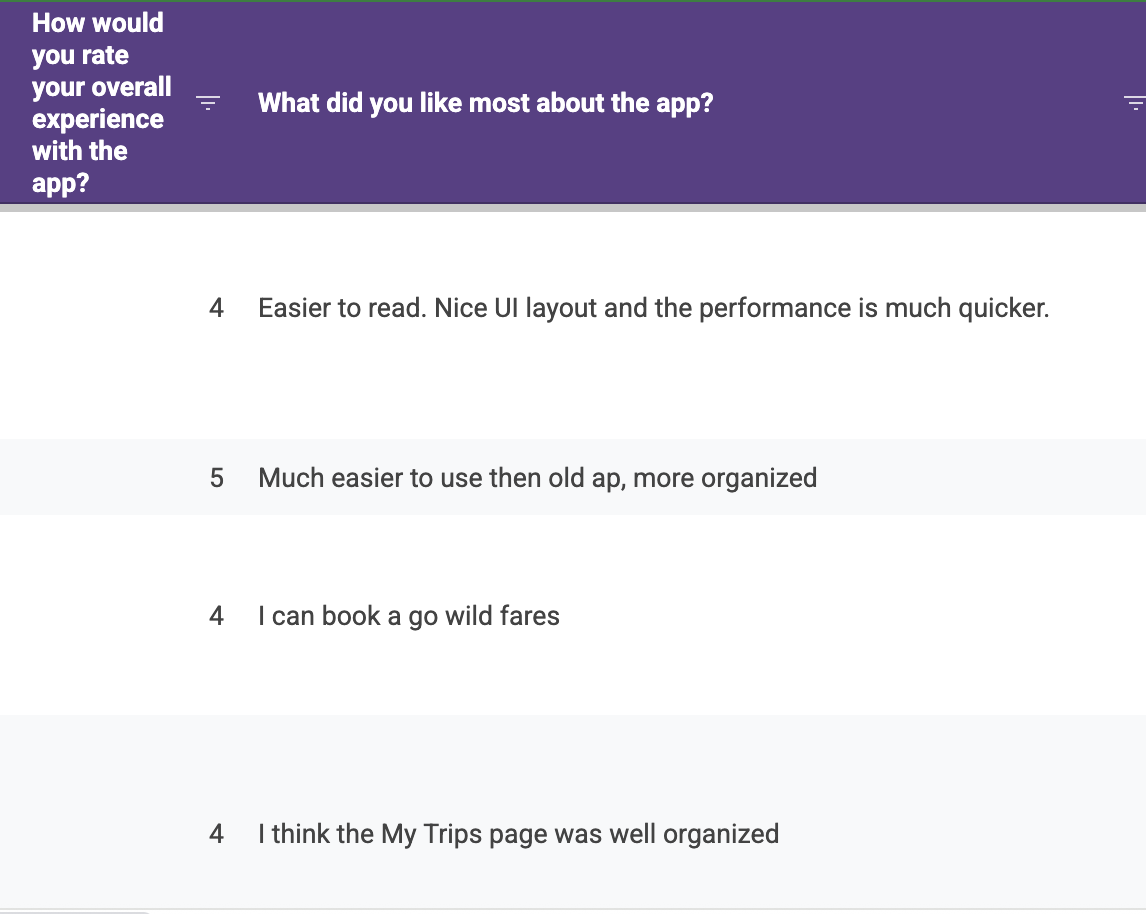Select the 'What did you like most about the app?' header
The width and height of the screenshot is (1146, 914).
[x=485, y=103]
